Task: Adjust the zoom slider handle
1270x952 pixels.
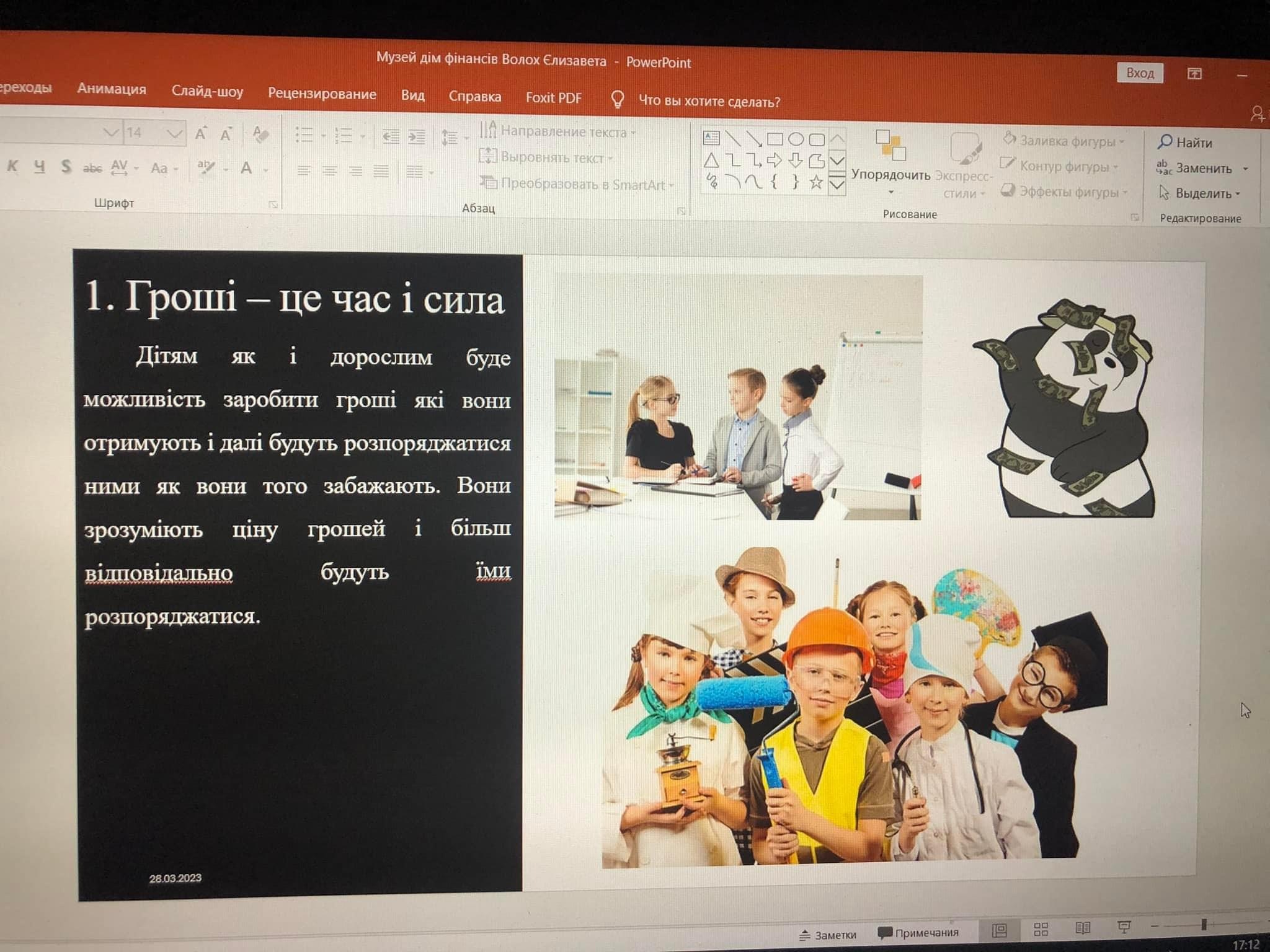Action: (x=1204, y=925)
